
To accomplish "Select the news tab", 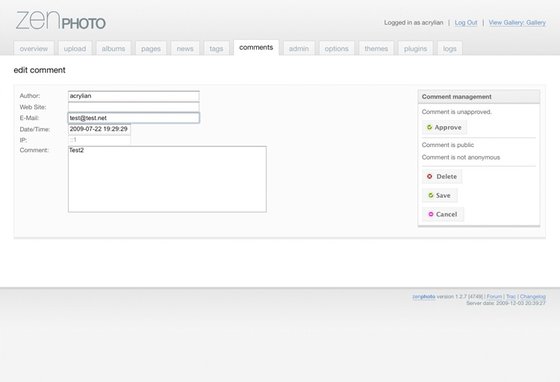I will 185,49.
